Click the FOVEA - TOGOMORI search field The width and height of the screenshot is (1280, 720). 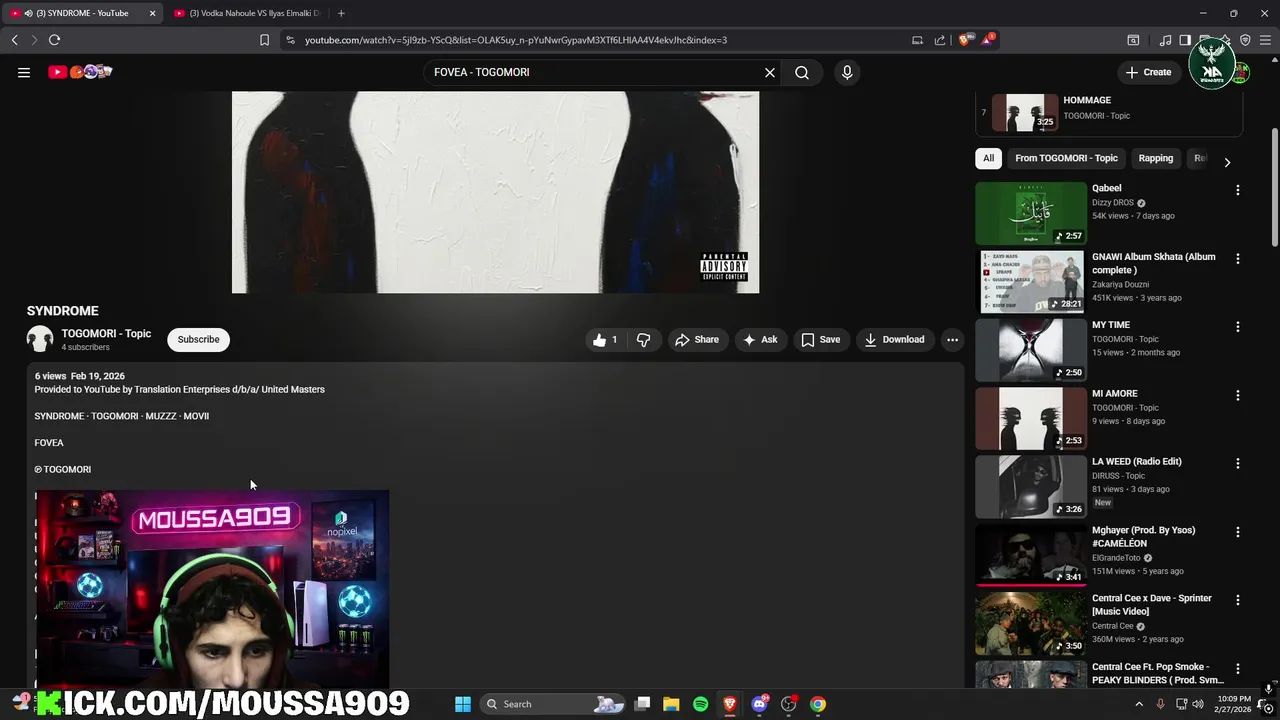coord(595,72)
